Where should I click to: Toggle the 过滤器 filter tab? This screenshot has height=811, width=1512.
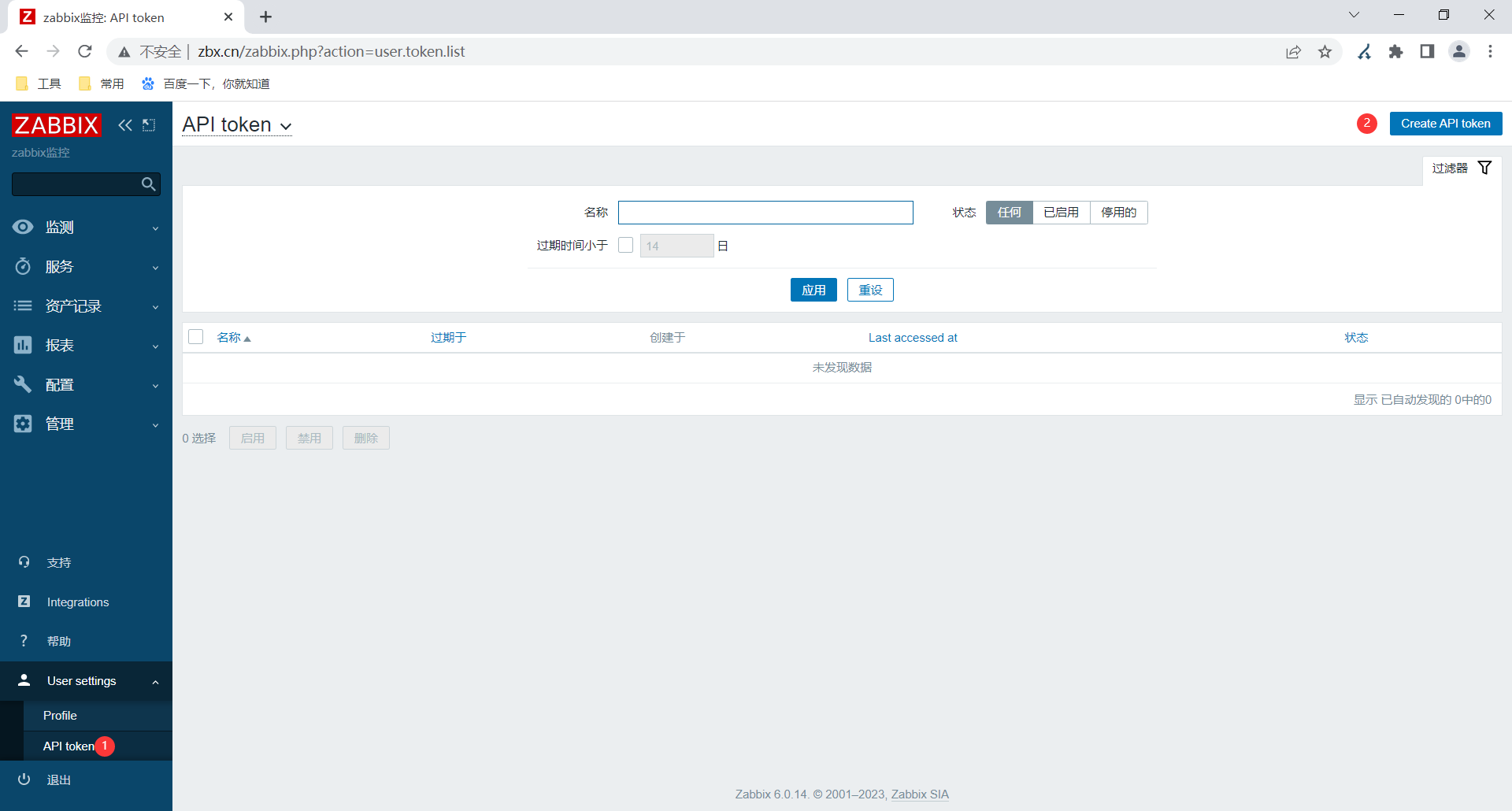pyautogui.click(x=1462, y=168)
